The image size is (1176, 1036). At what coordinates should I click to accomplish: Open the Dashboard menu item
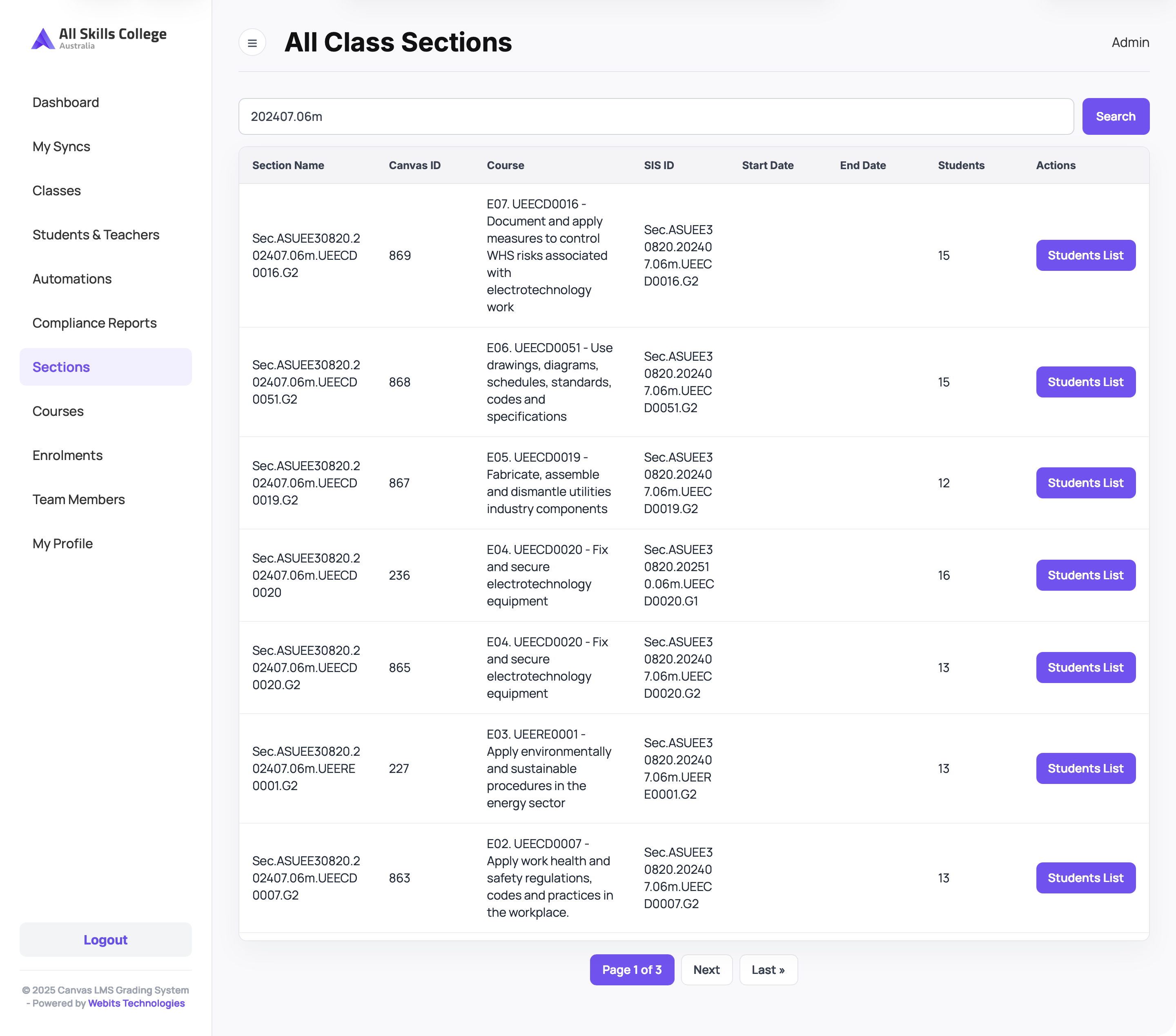[66, 103]
